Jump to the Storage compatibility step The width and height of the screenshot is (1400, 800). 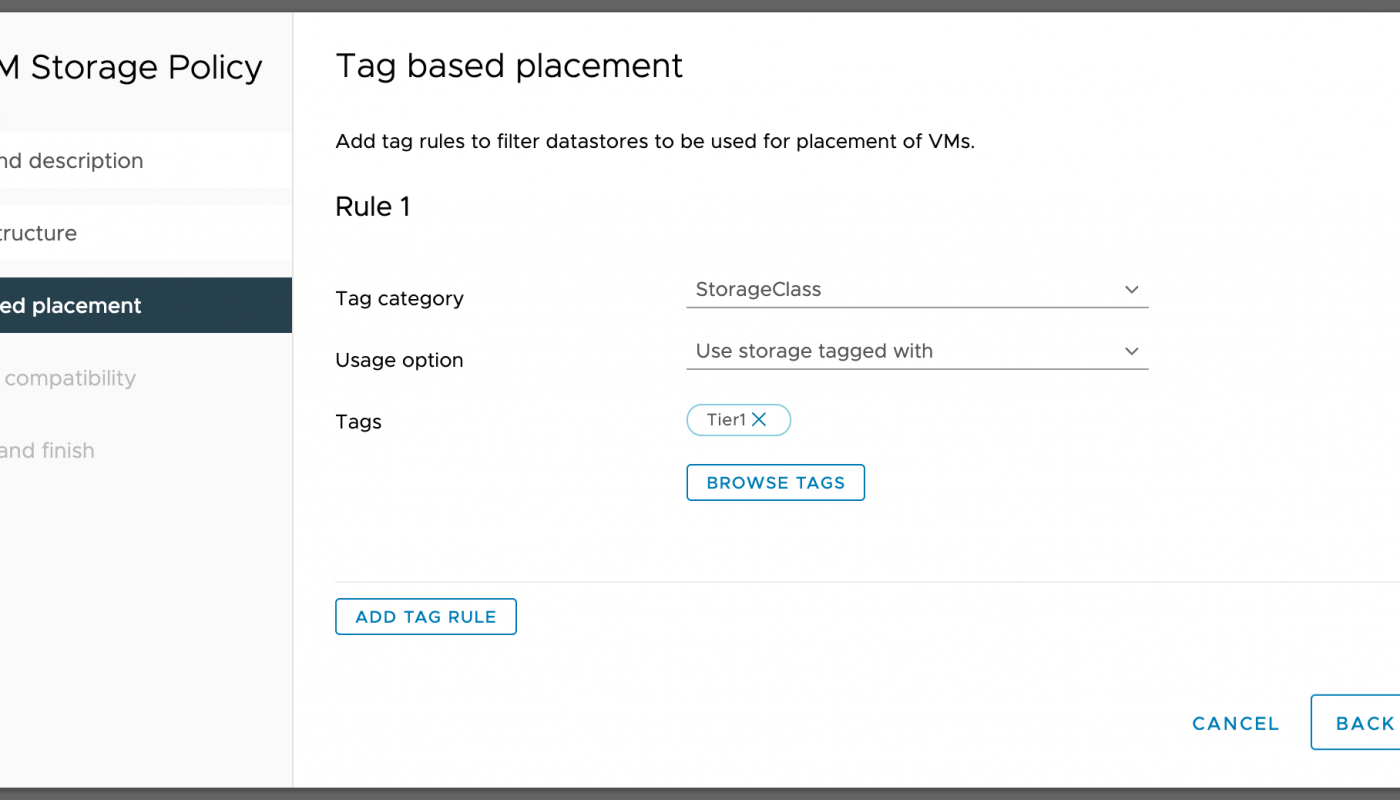coord(70,378)
